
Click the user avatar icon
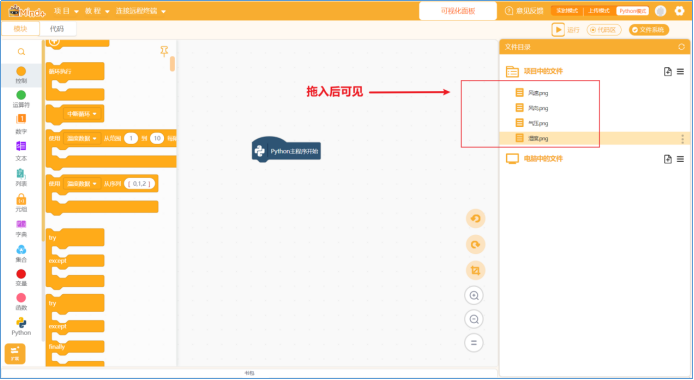point(660,11)
